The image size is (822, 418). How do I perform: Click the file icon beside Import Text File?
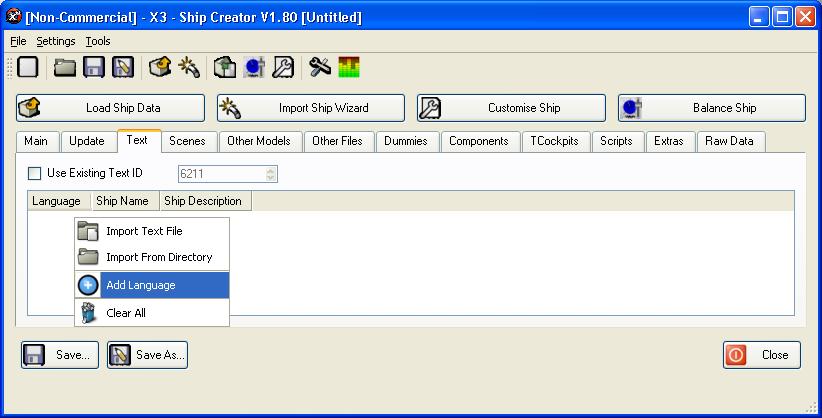(88, 231)
